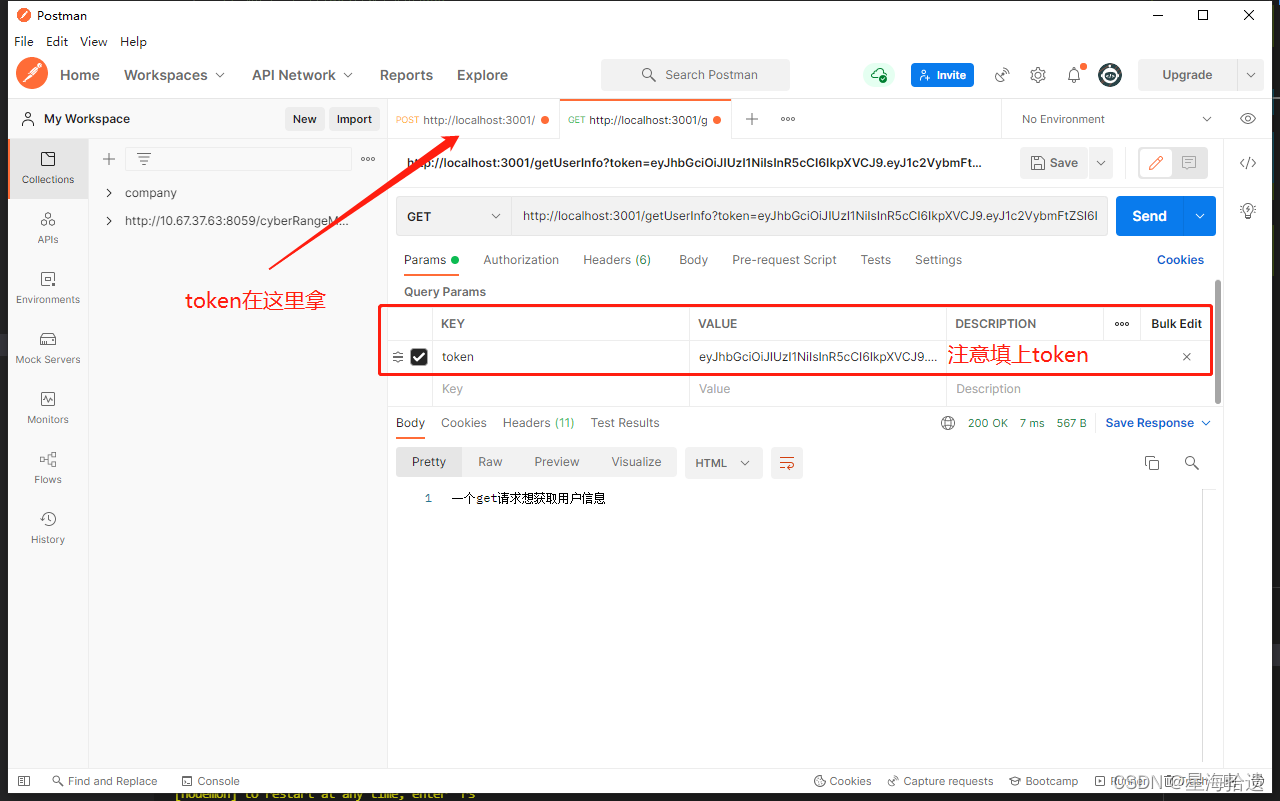Open the Upgrade dropdown arrow
Image resolution: width=1280 pixels, height=801 pixels.
[1250, 75]
